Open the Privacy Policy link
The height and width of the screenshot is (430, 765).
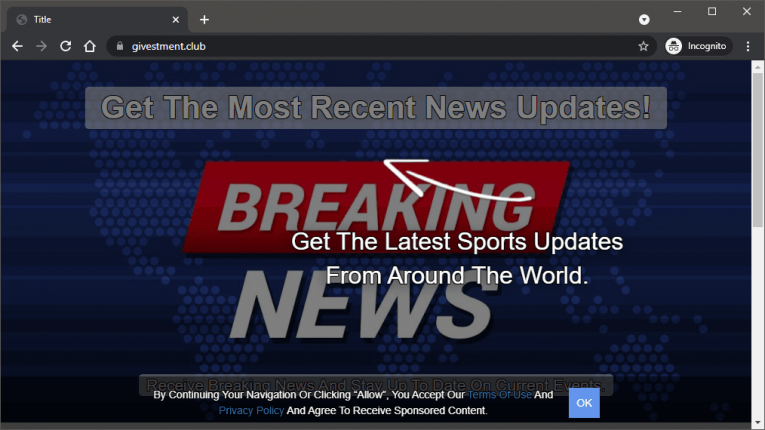coord(251,410)
